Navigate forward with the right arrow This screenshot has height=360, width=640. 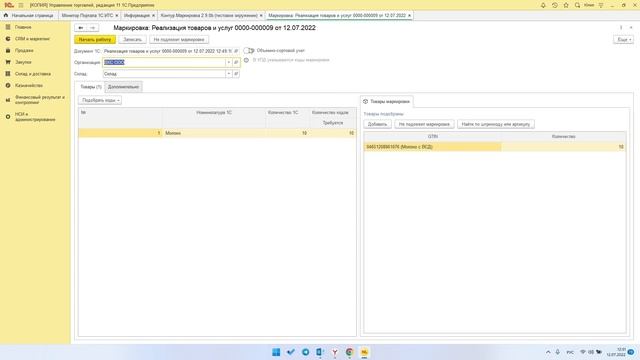click(x=93, y=28)
